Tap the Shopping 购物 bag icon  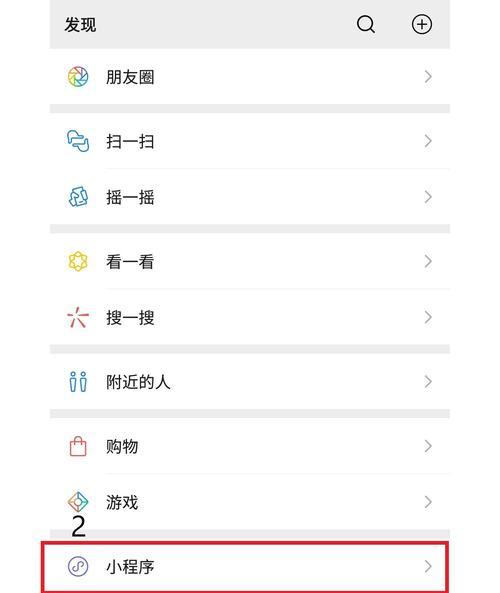tap(78, 446)
